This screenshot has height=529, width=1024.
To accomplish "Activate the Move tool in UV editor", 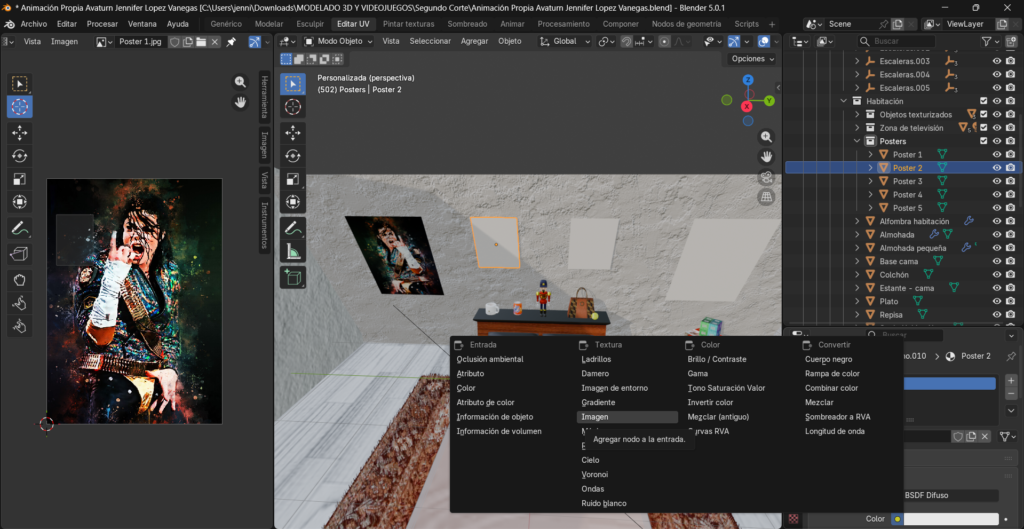I will [x=20, y=133].
